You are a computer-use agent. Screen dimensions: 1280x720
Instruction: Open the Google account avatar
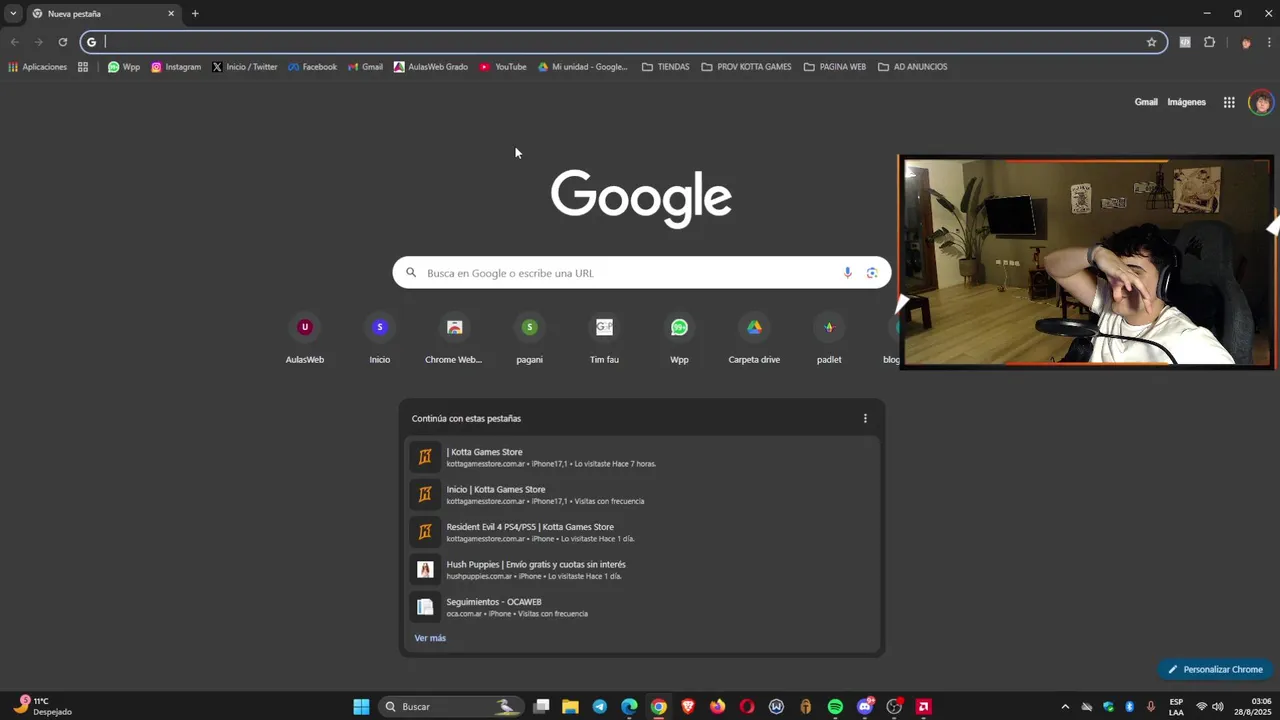pyautogui.click(x=1261, y=102)
